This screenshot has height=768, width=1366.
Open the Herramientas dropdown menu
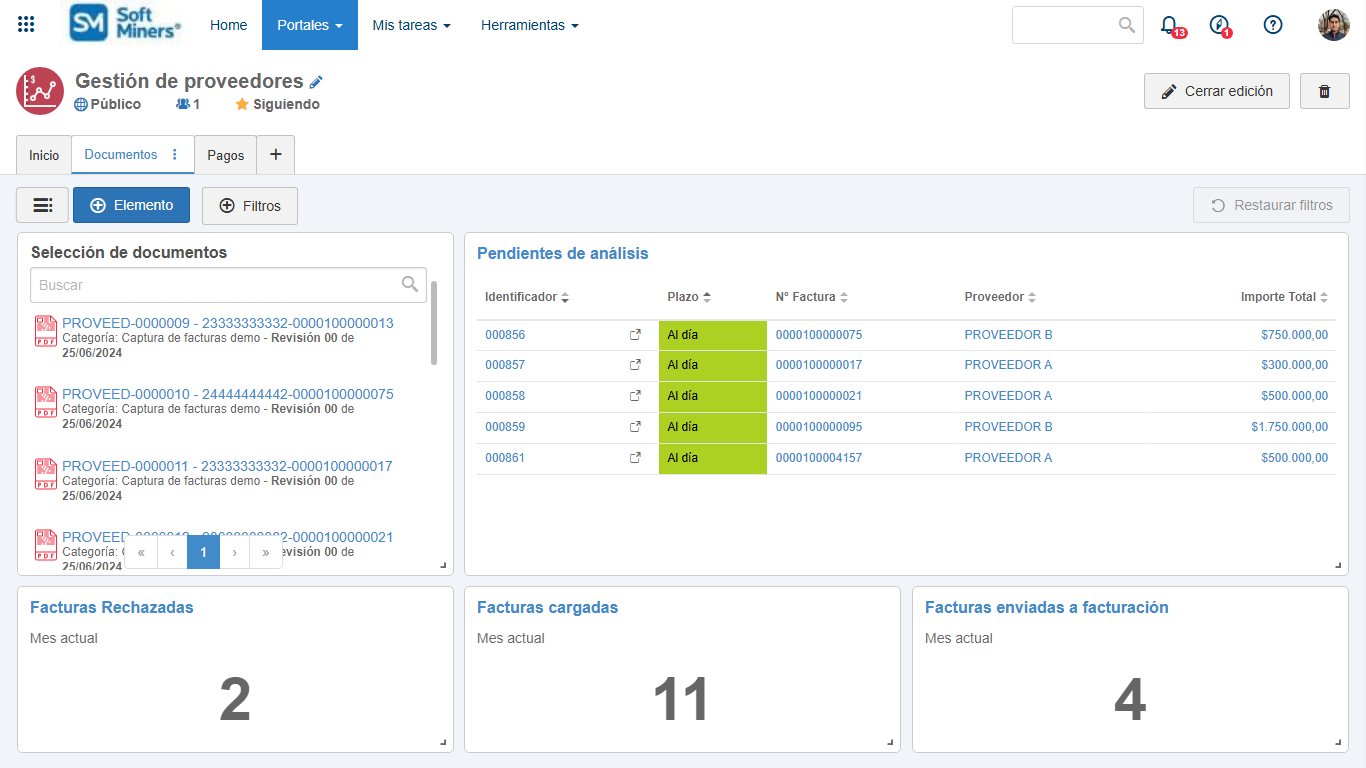[x=529, y=25]
